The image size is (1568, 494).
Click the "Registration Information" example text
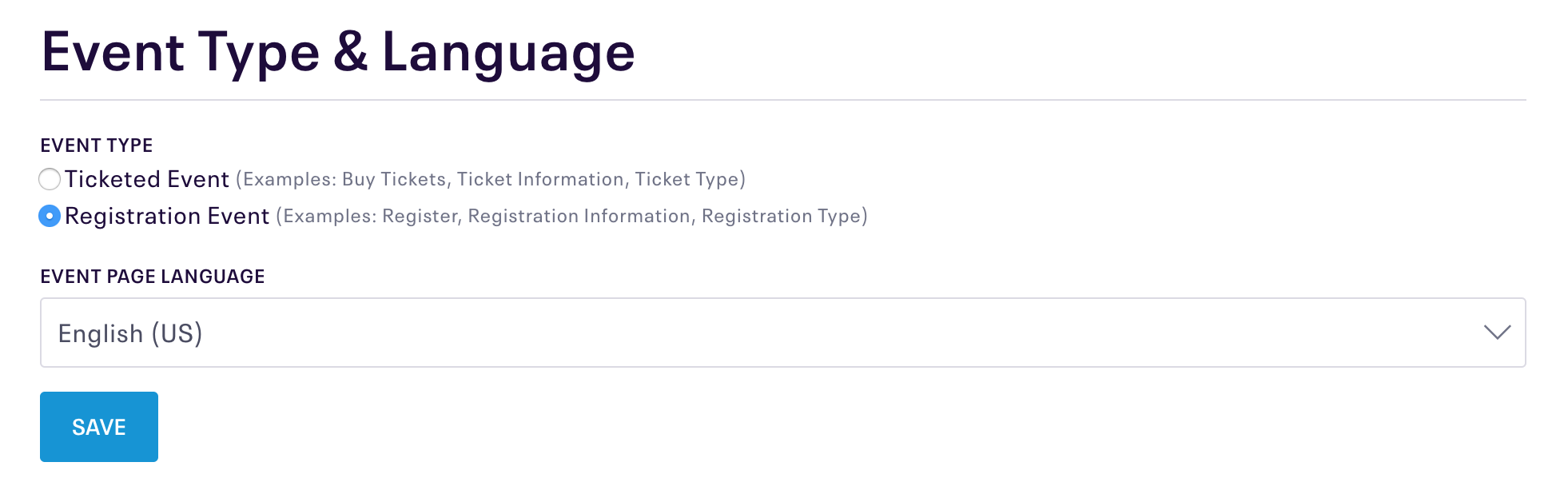pos(579,216)
